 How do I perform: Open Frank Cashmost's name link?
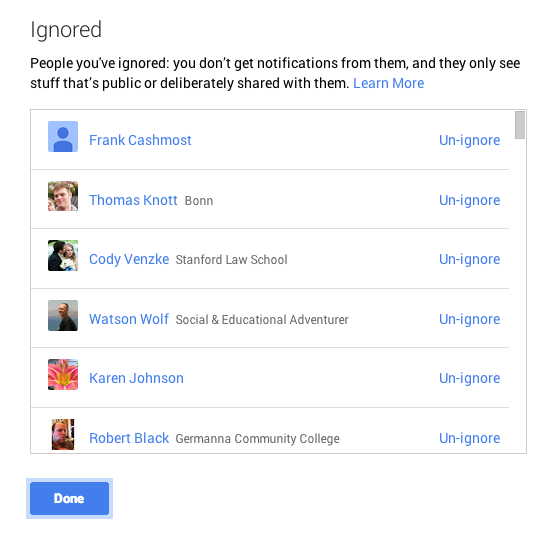140,140
